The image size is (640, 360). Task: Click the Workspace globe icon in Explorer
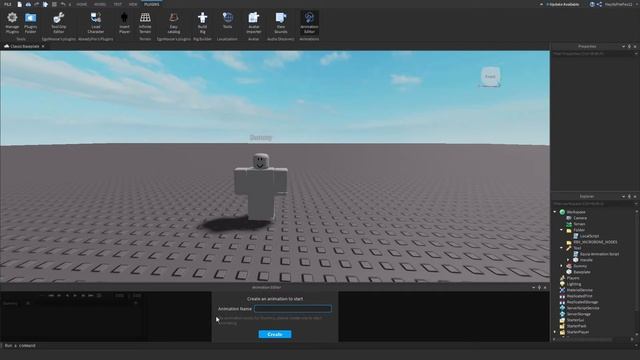562,212
